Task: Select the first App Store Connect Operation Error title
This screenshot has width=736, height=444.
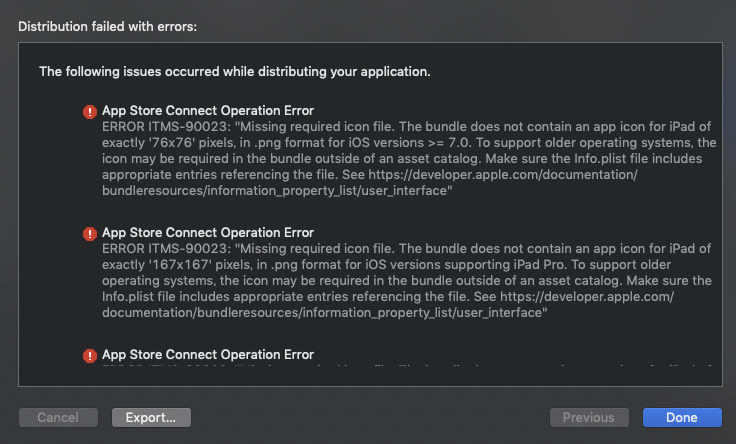Action: 208,111
